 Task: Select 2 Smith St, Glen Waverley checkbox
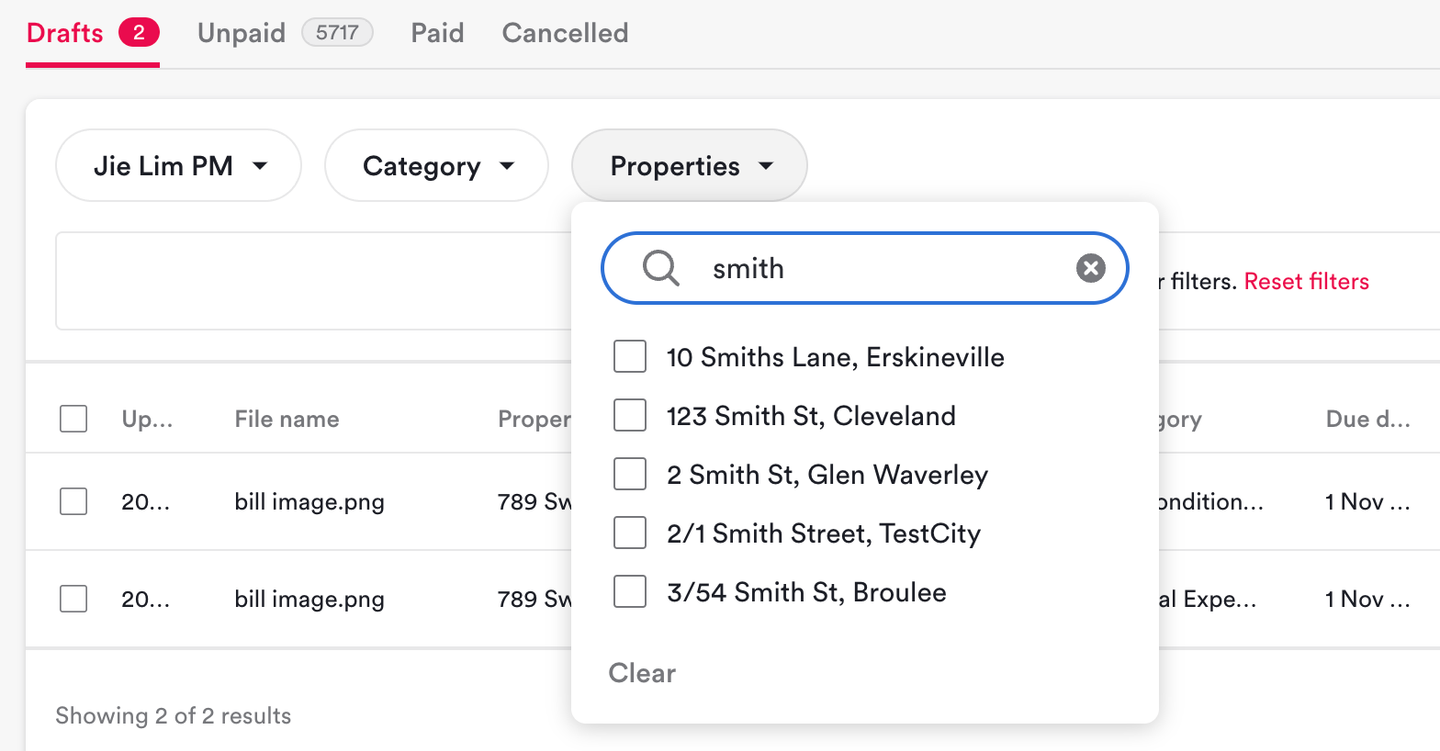630,475
